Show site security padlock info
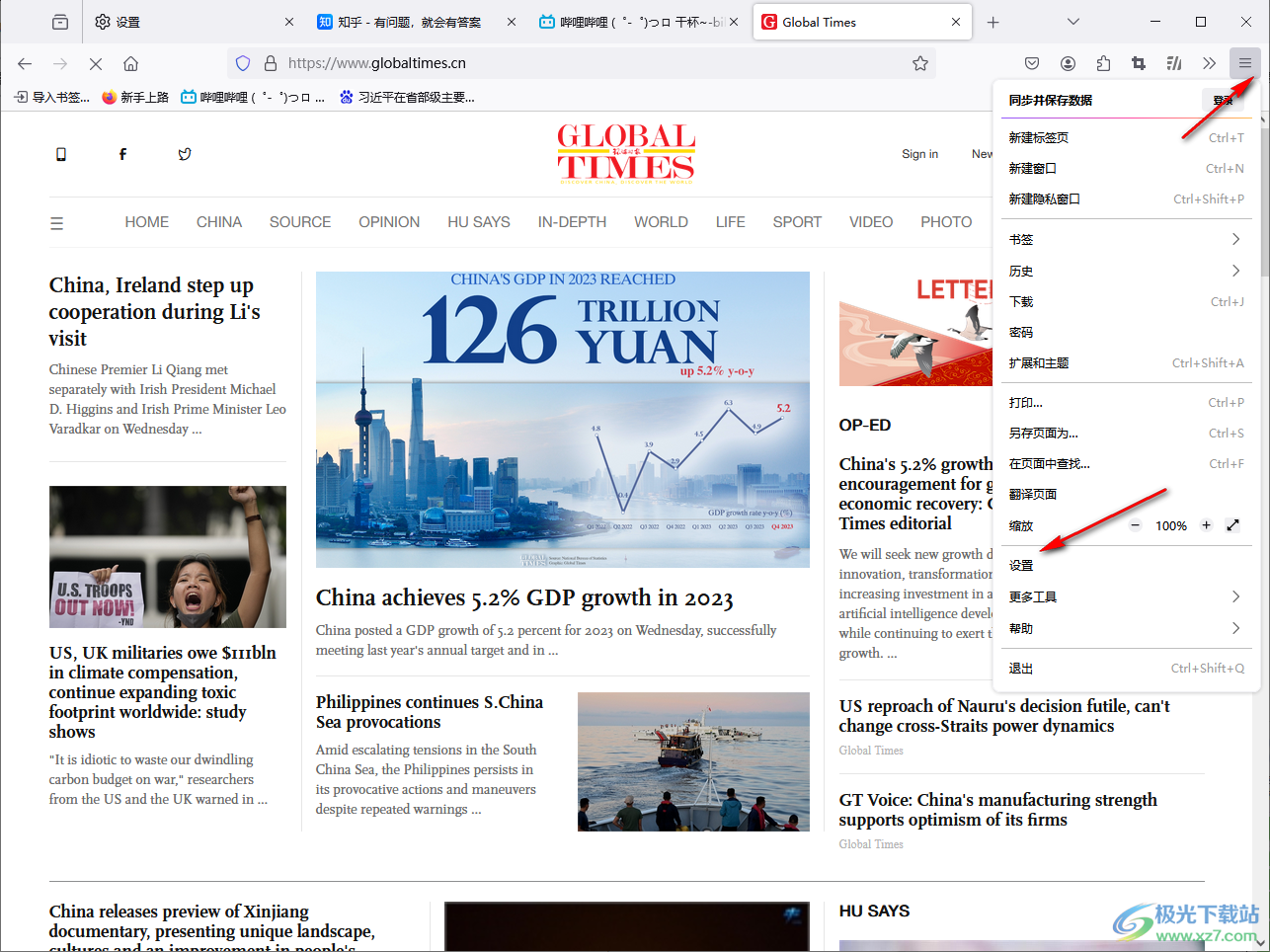The width and height of the screenshot is (1270, 952). (270, 63)
